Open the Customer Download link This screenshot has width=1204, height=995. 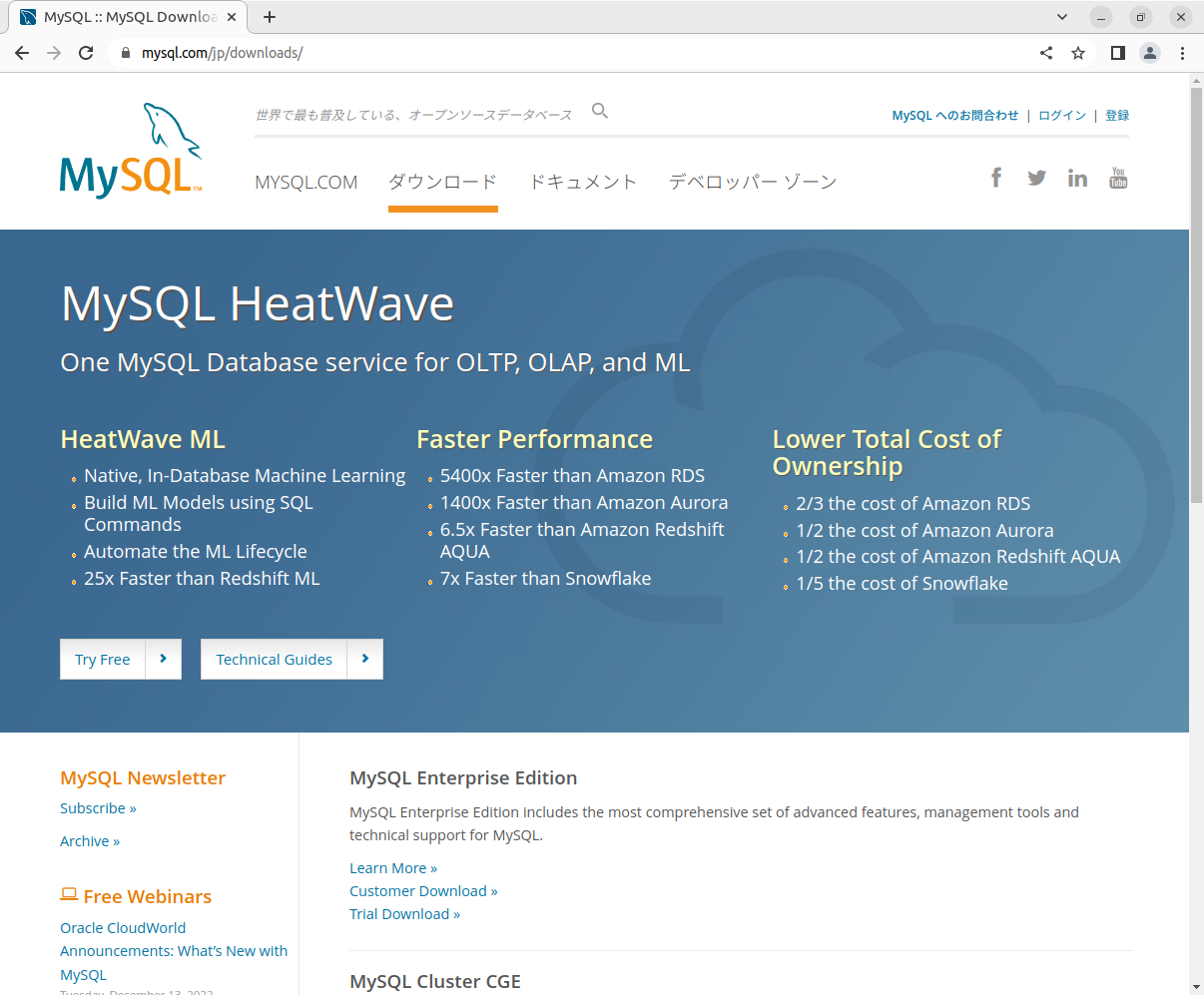point(423,891)
